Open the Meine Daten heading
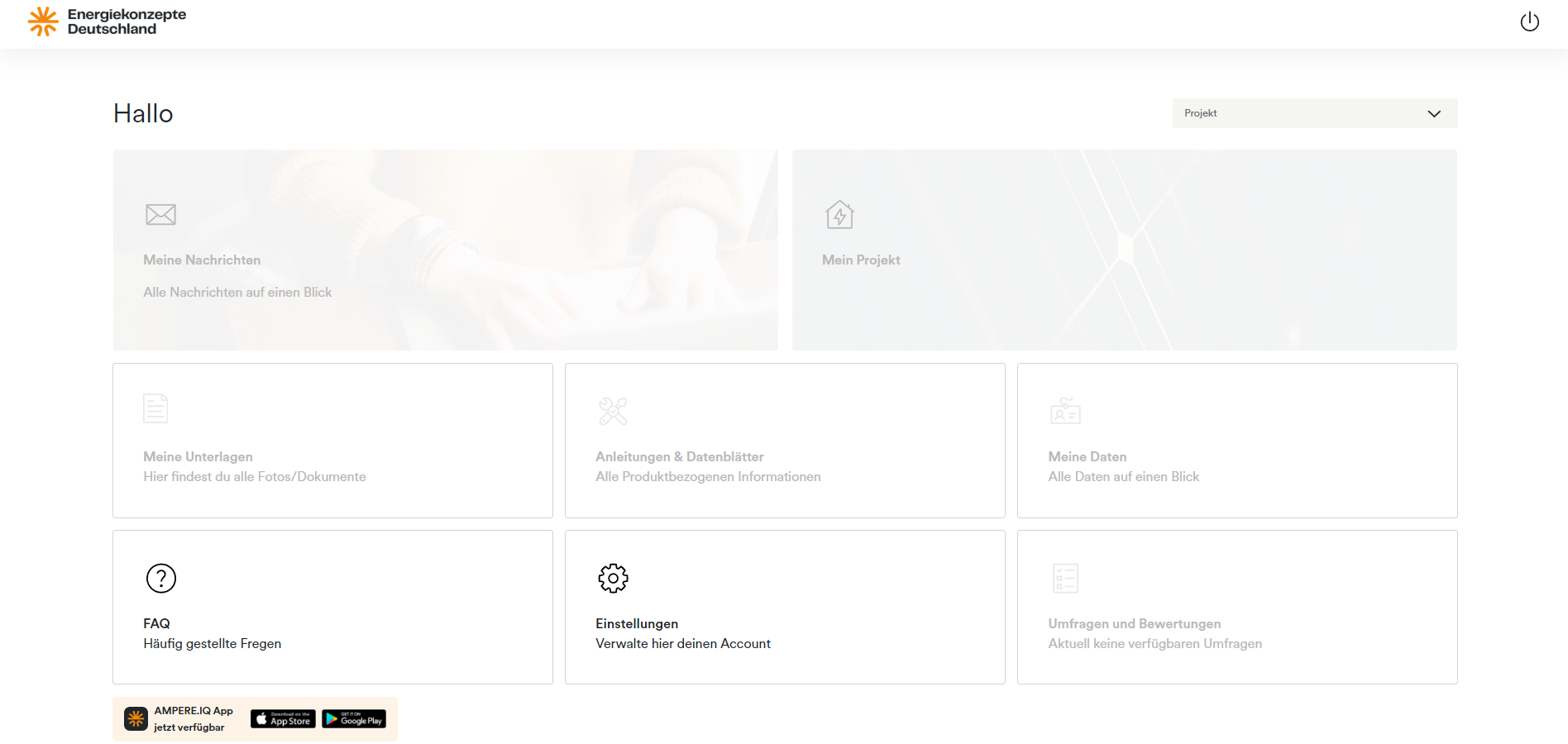1568x744 pixels. click(1087, 457)
